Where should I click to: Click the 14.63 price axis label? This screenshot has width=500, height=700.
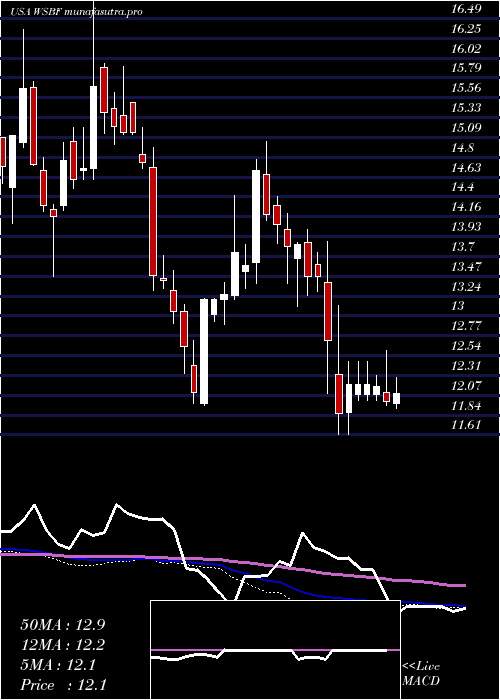[466, 168]
